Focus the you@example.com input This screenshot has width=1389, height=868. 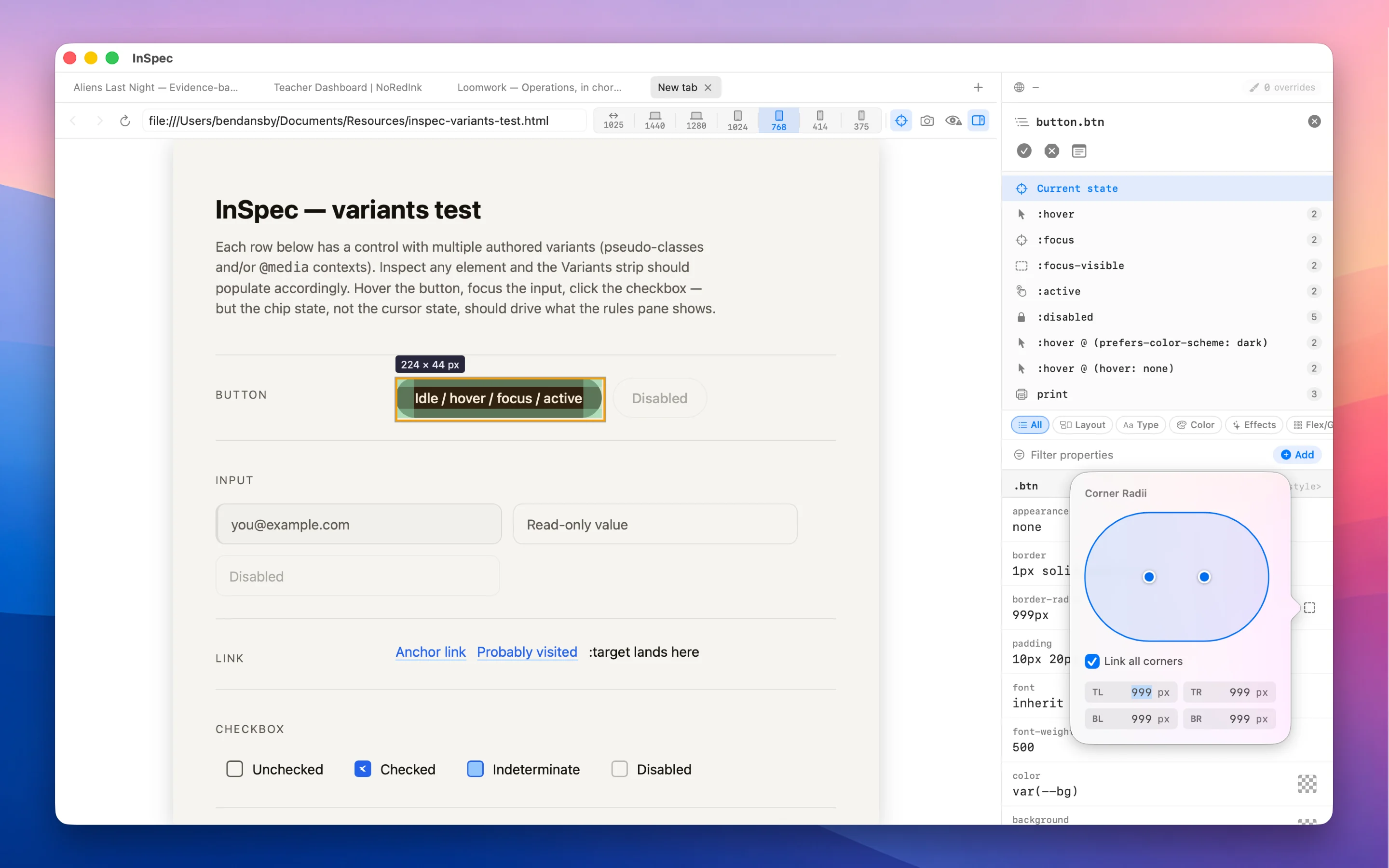[x=359, y=524]
